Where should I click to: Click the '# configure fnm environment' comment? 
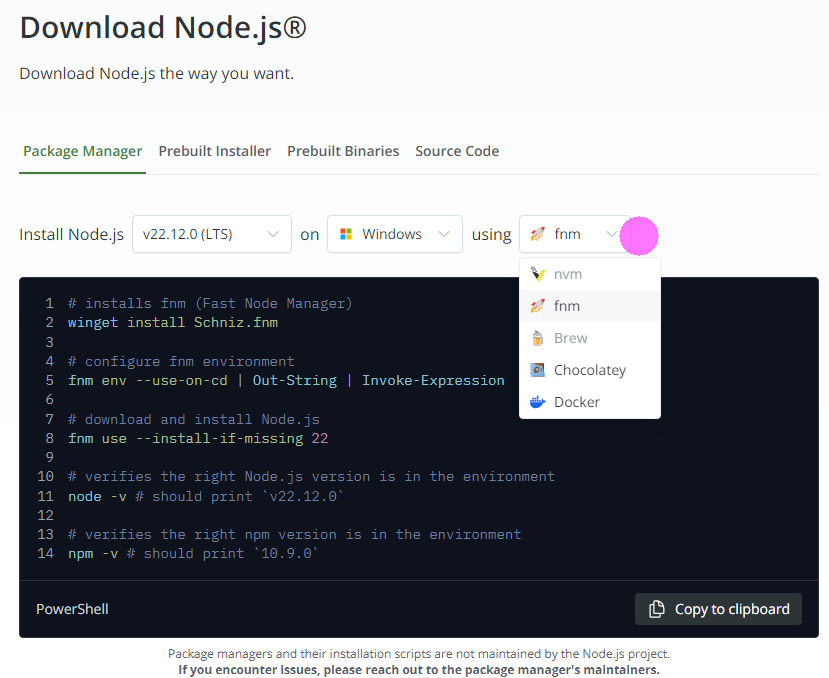[x=181, y=361]
